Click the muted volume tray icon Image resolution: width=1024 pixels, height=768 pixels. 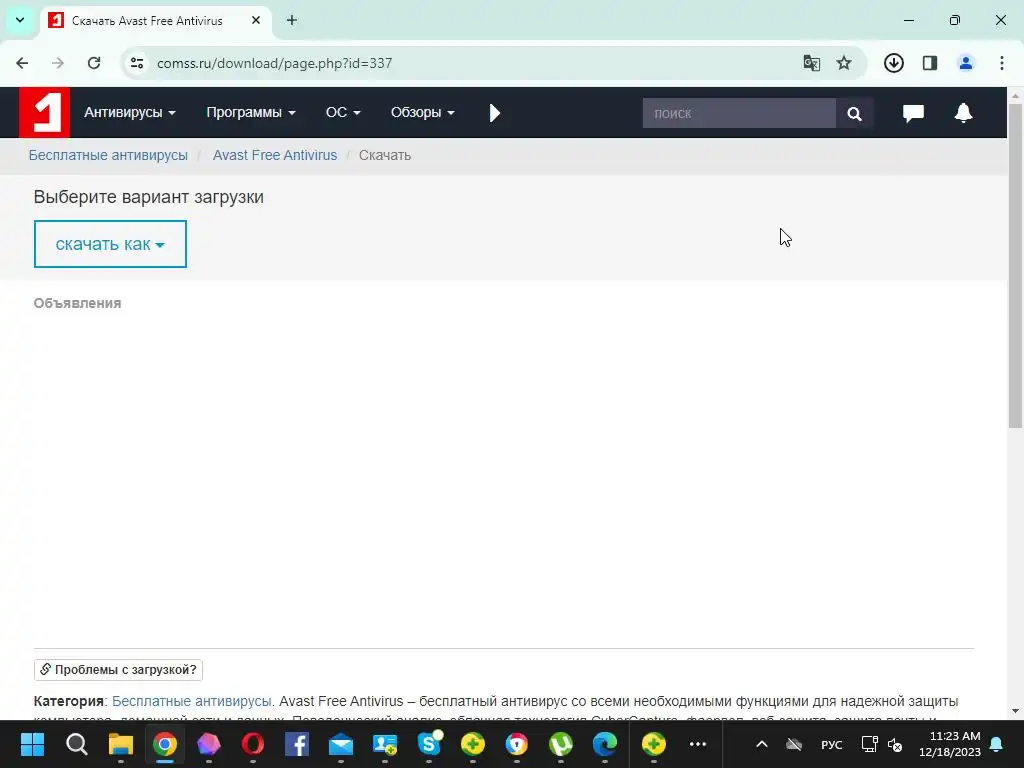click(x=895, y=744)
